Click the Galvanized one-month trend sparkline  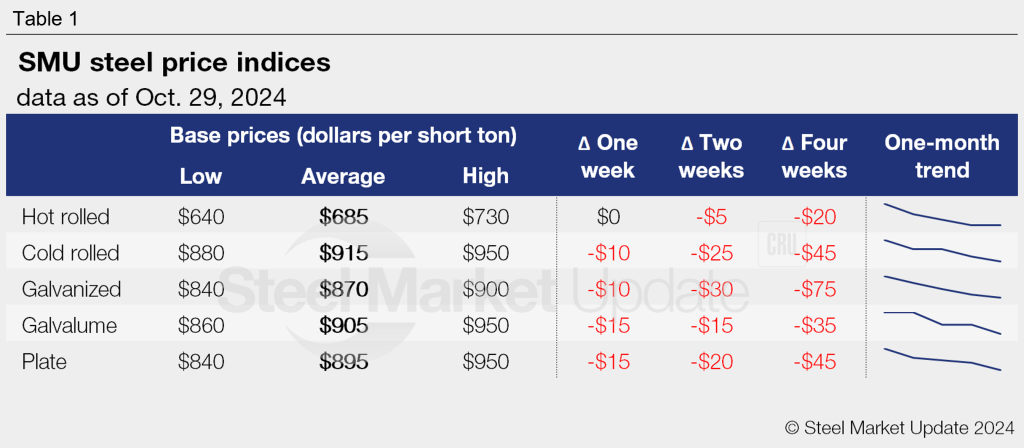pos(942,287)
